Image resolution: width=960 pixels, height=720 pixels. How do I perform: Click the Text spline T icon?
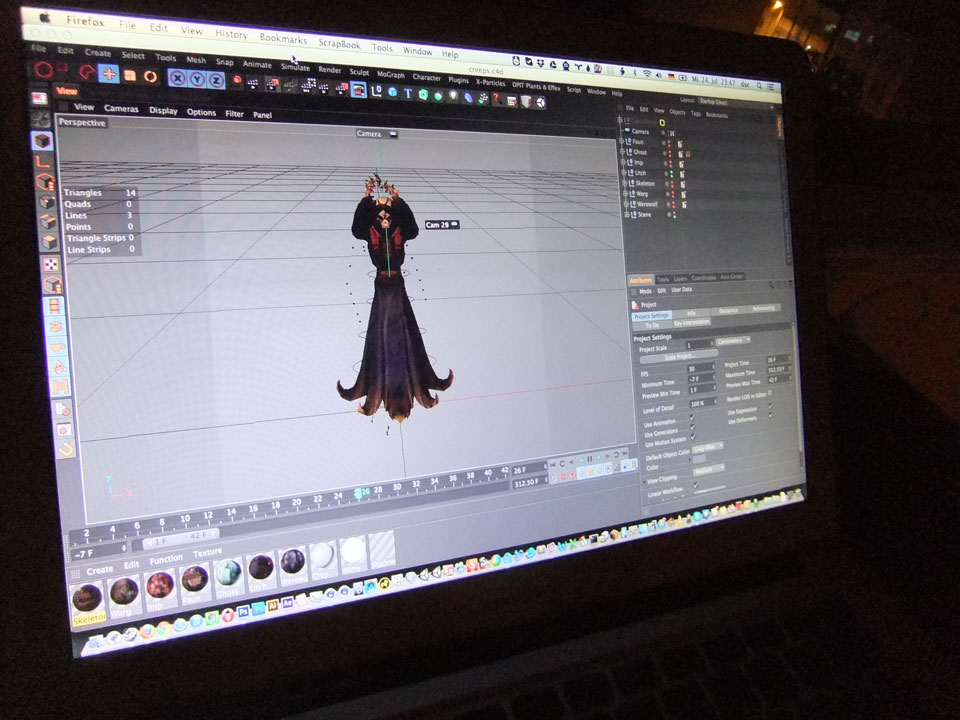tap(408, 92)
